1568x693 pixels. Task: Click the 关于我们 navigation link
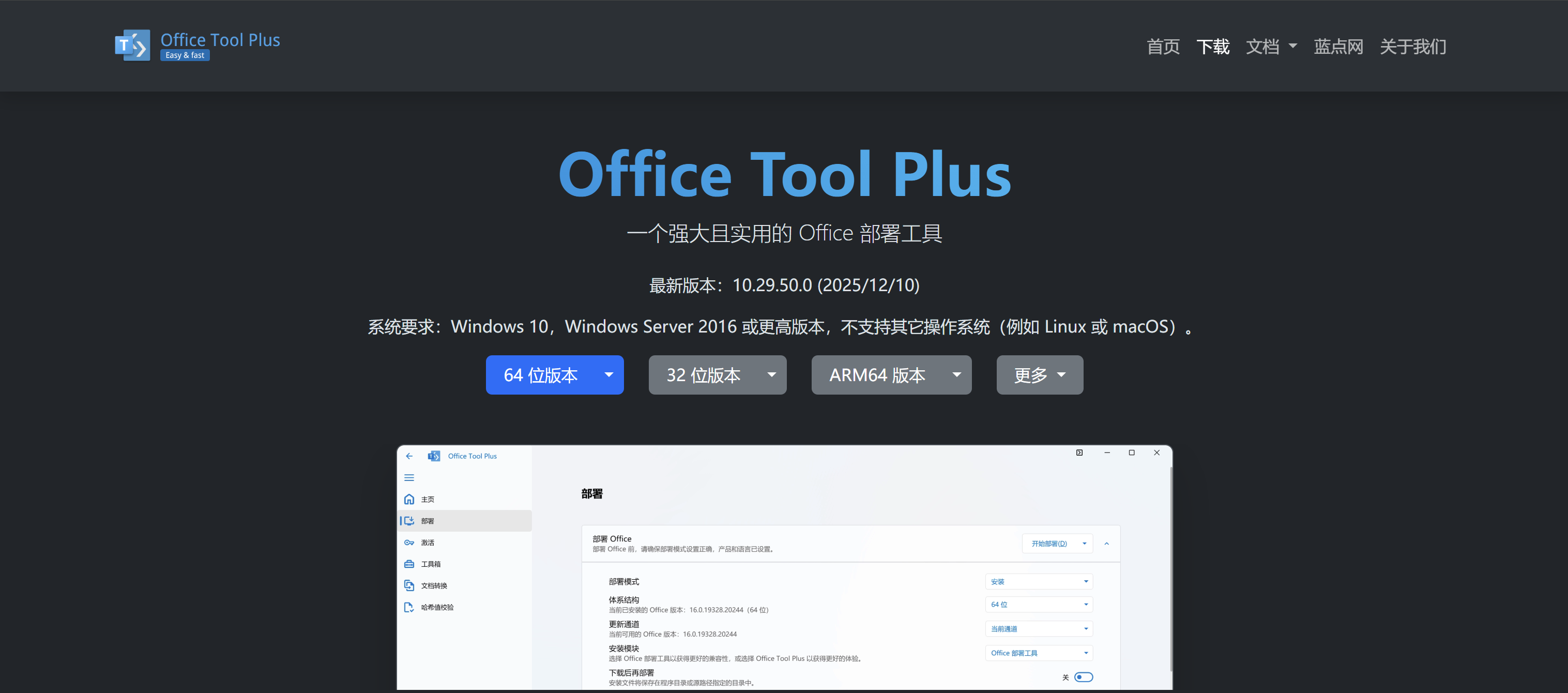point(1413,46)
